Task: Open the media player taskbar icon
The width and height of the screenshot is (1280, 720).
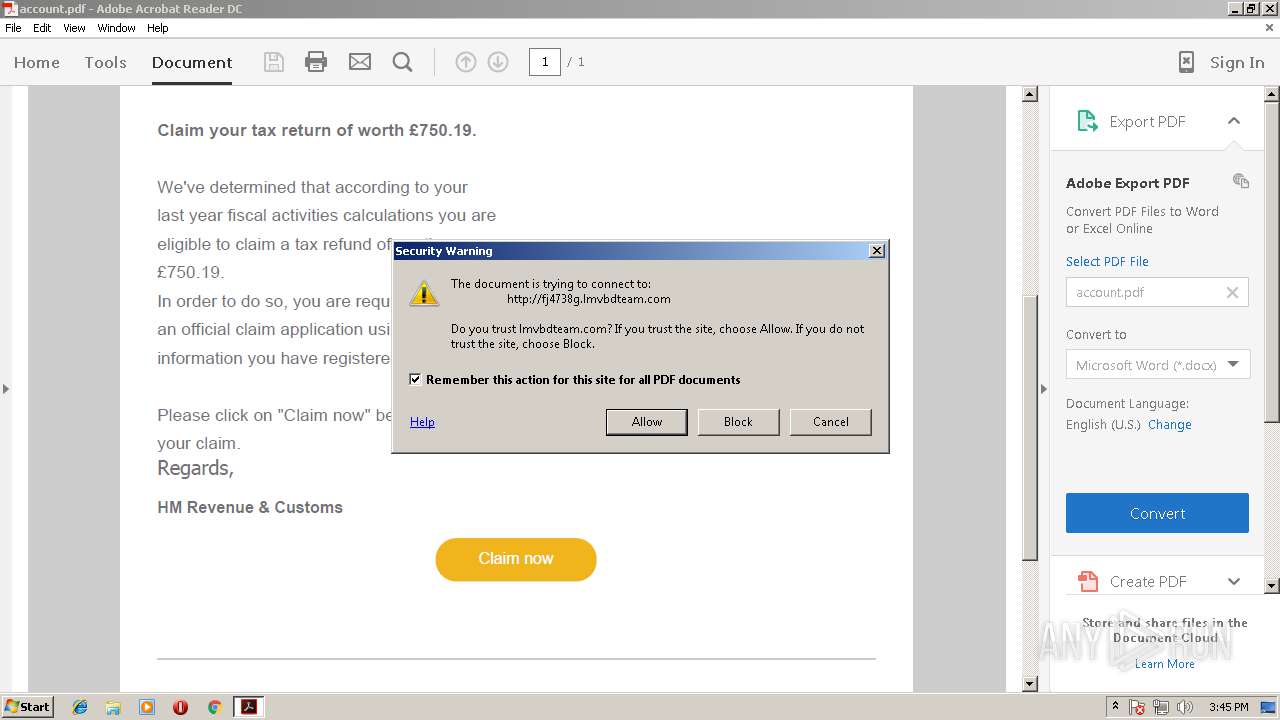Action: 147,707
